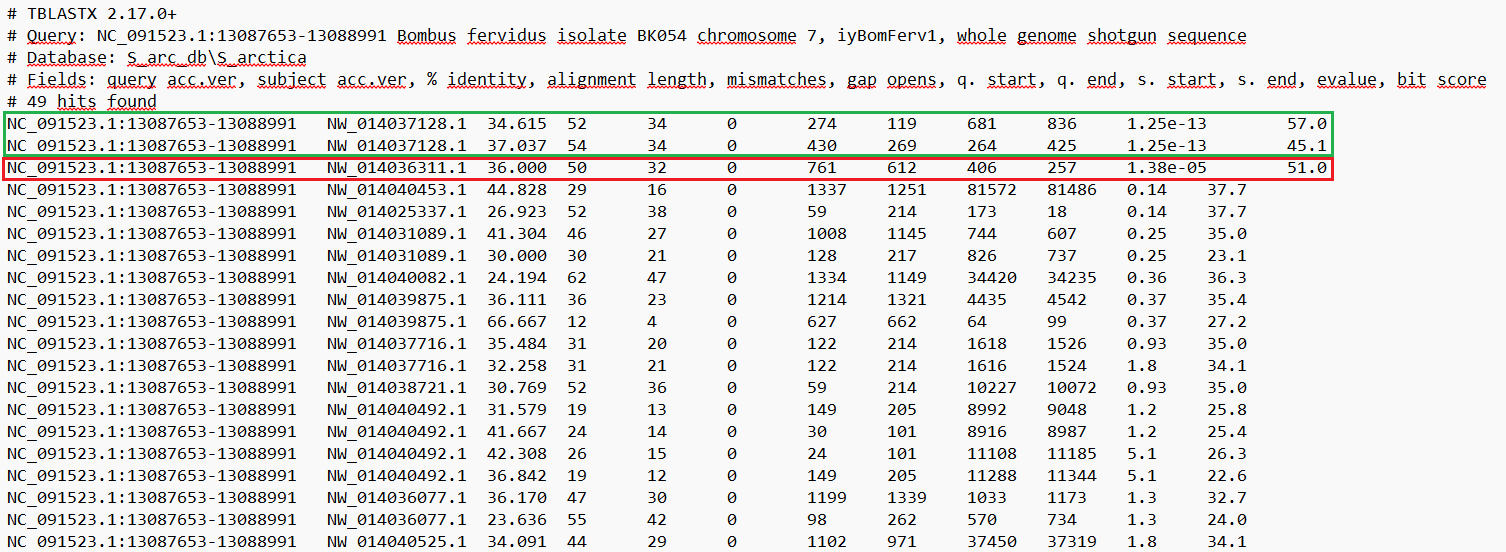
Task: Click the identity value 34.615
Action: (x=517, y=123)
